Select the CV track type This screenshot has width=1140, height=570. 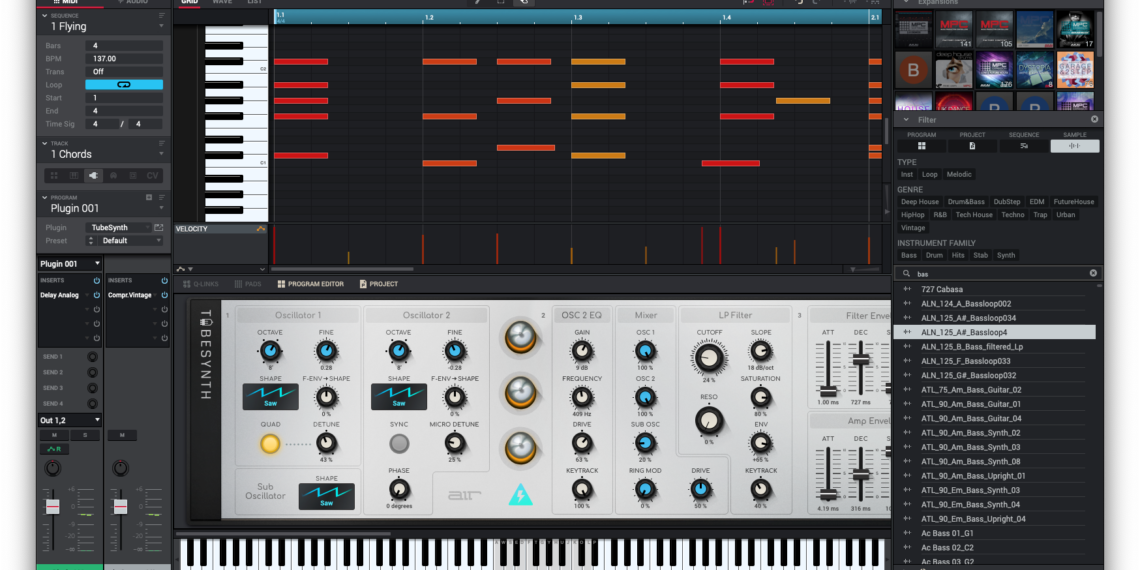coord(152,175)
